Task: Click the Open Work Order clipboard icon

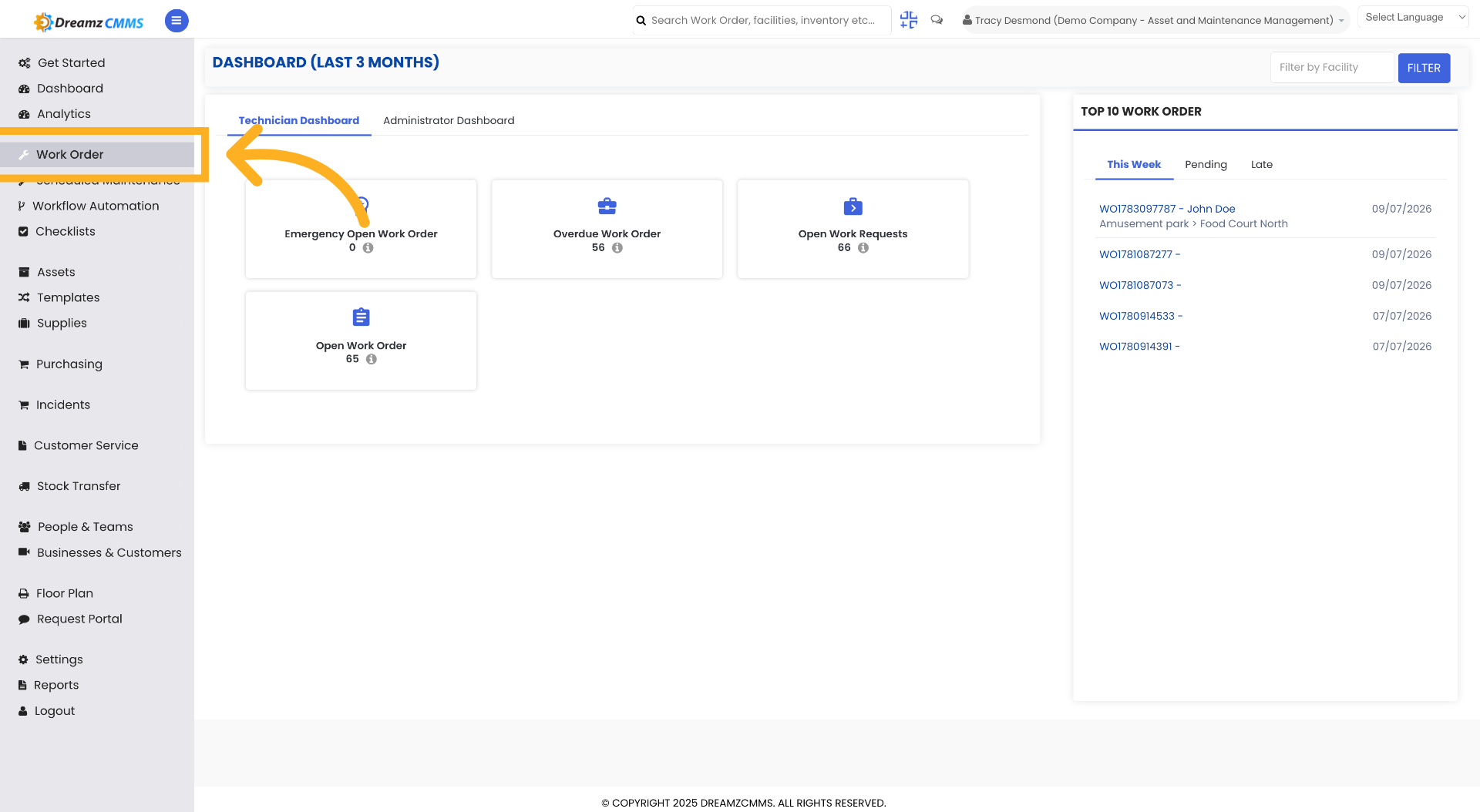Action: point(361,317)
